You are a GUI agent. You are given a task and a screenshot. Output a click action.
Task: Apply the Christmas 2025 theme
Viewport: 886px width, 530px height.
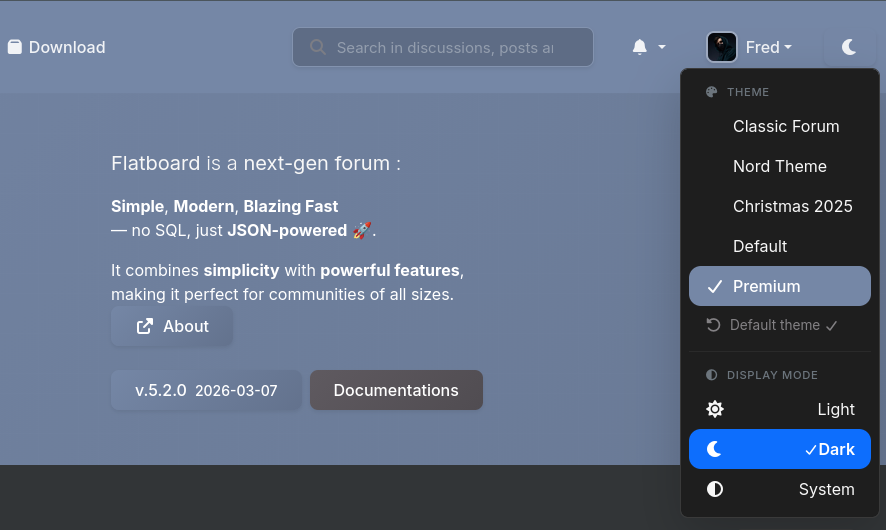[x=792, y=206]
